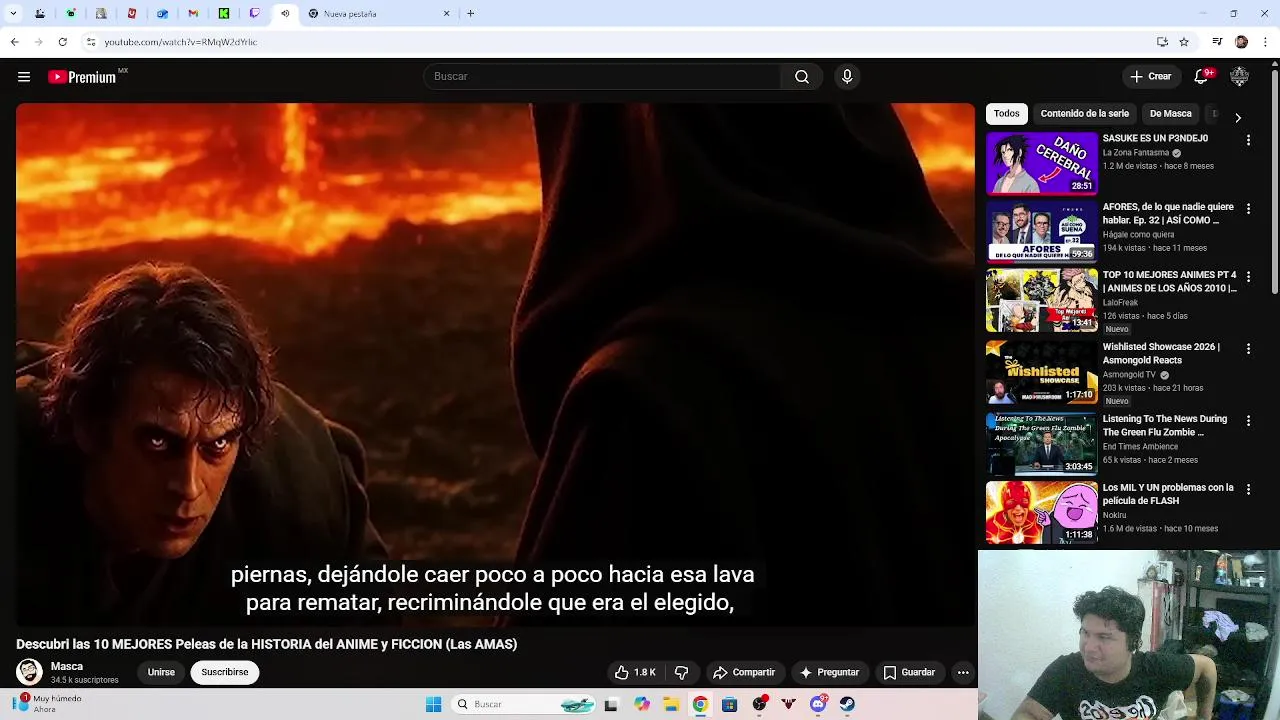Open OBS Studio from taskbar

(759, 705)
